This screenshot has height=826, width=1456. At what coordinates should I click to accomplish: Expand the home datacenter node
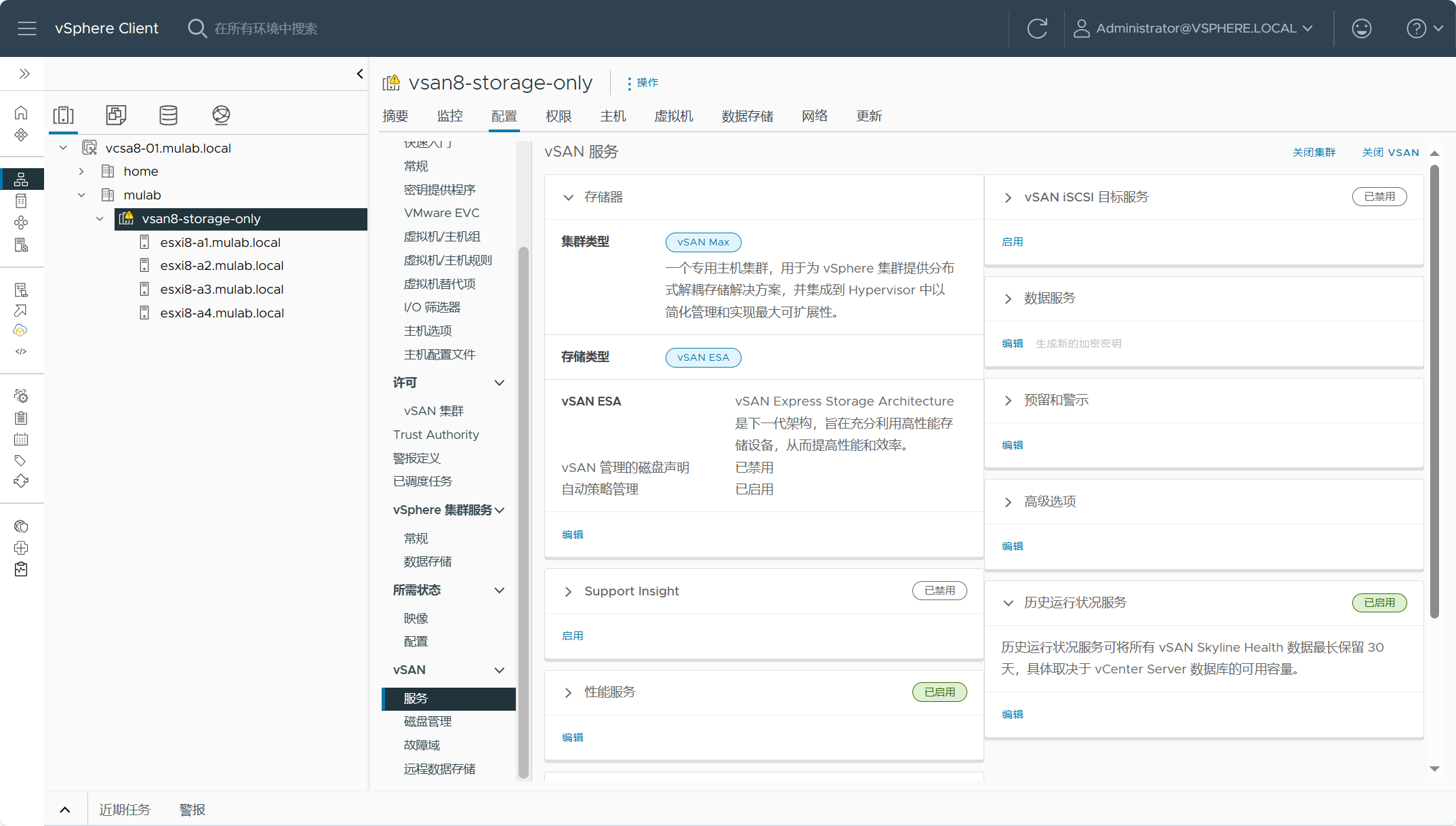pos(81,172)
